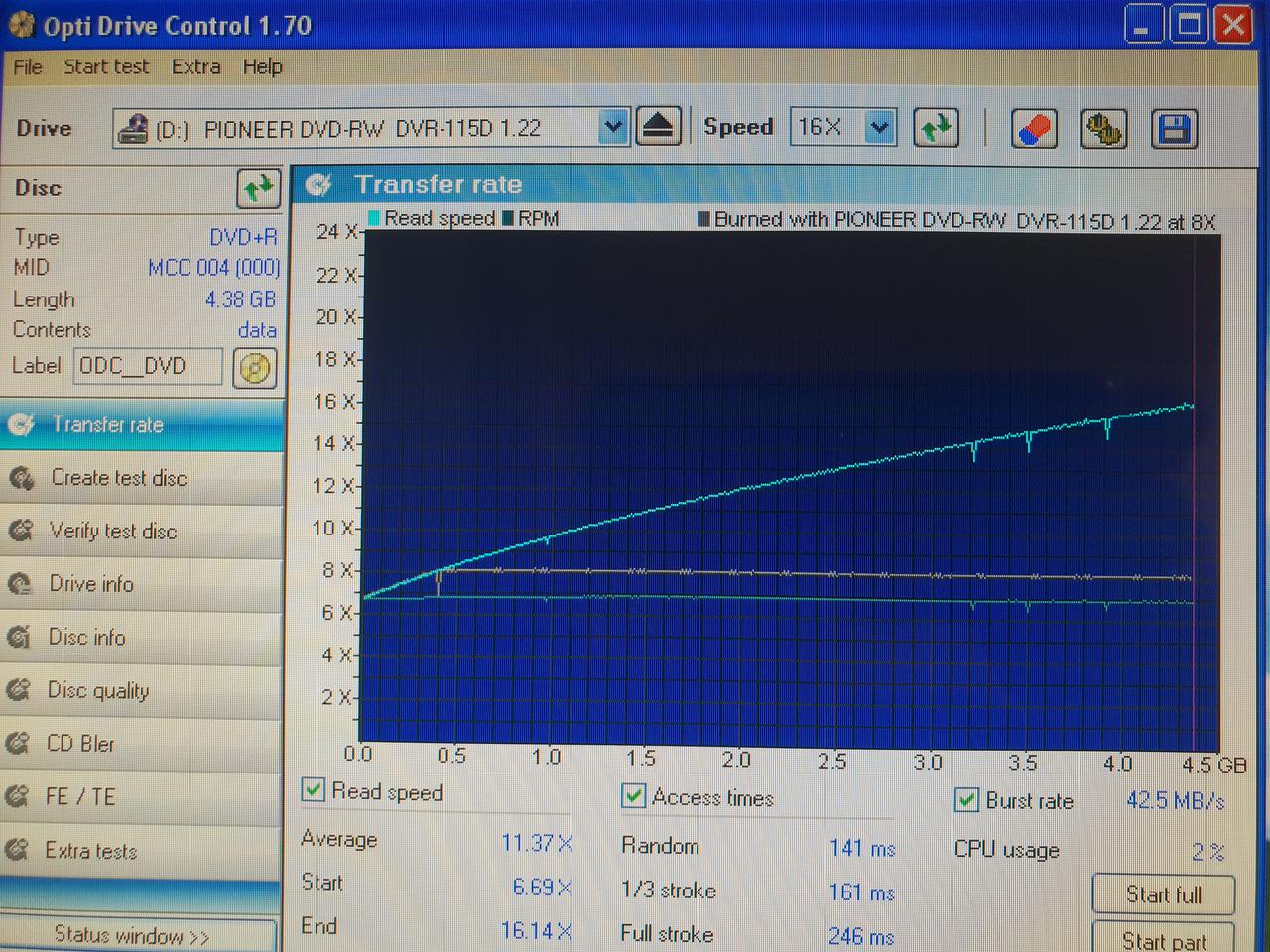Click the Start full button
The image size is (1270, 952).
point(1163,894)
